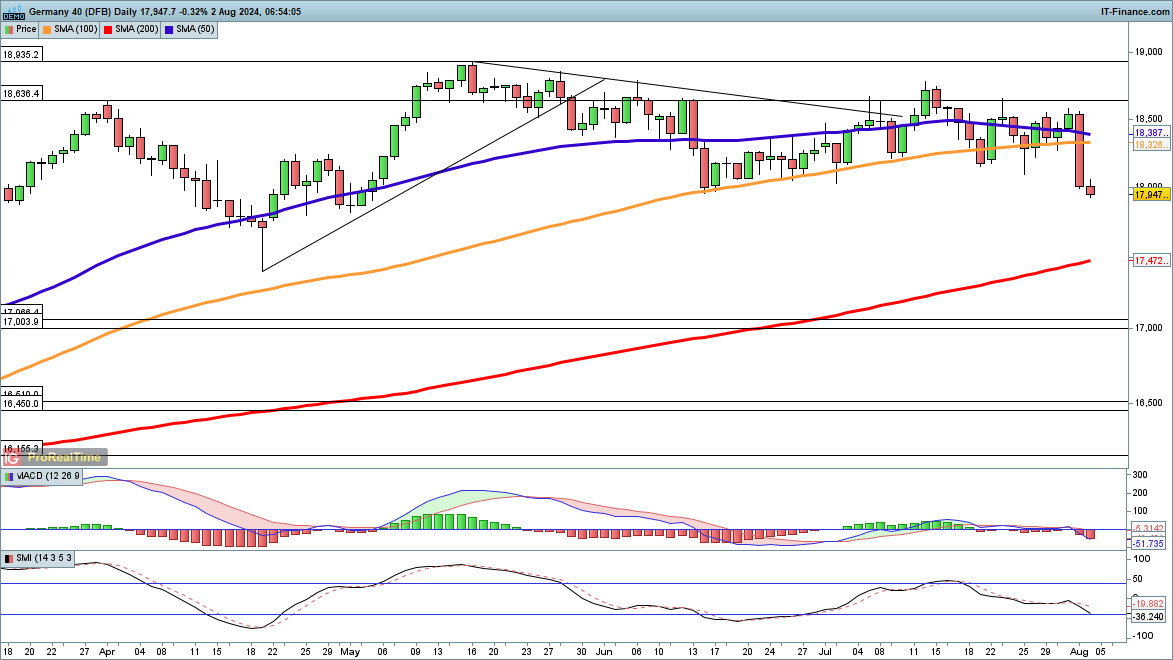
Task: Select the SMA (50) legend icon
Action: click(168, 28)
